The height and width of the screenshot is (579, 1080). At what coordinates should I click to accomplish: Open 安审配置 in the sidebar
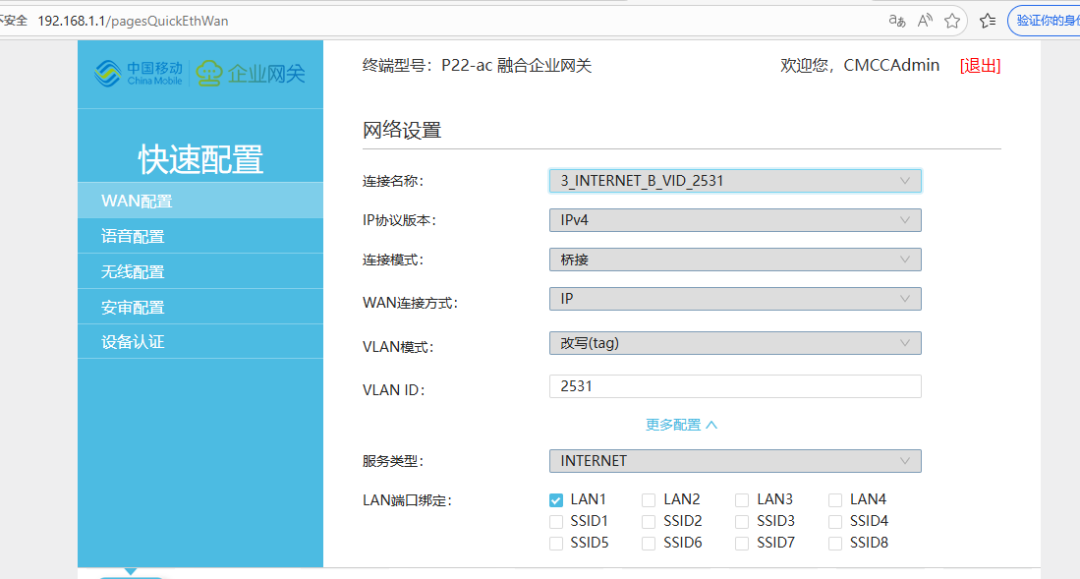point(200,307)
